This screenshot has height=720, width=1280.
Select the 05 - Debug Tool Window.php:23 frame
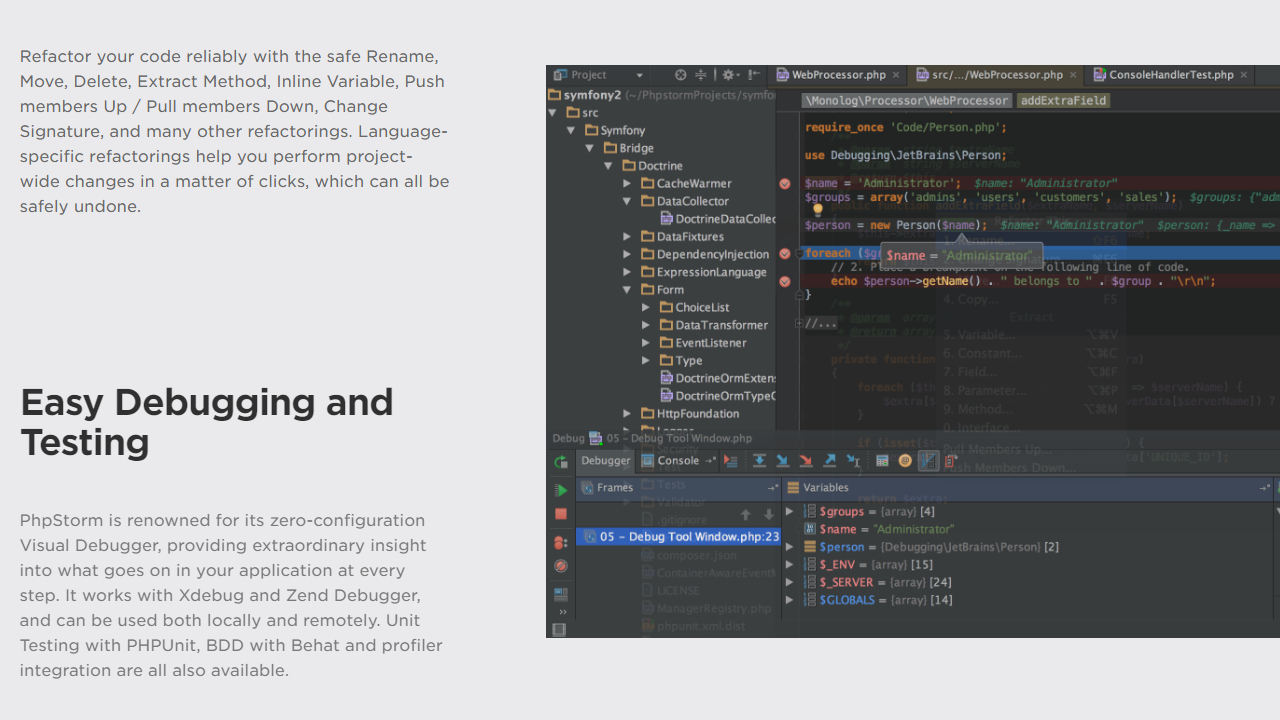680,537
